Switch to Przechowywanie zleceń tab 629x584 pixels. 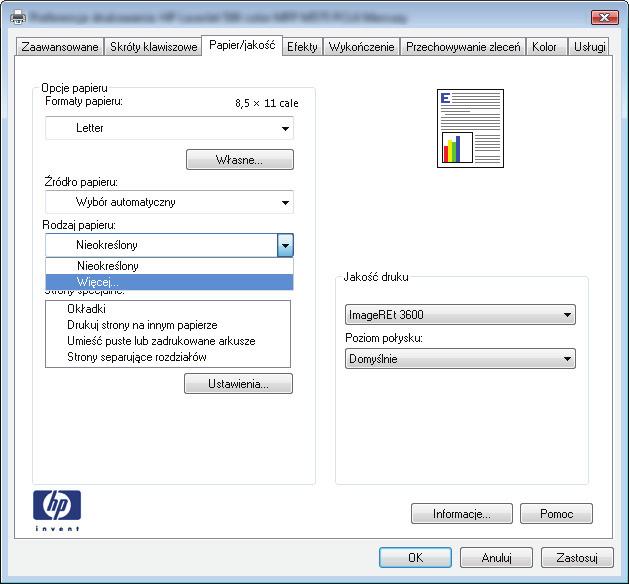pos(463,47)
